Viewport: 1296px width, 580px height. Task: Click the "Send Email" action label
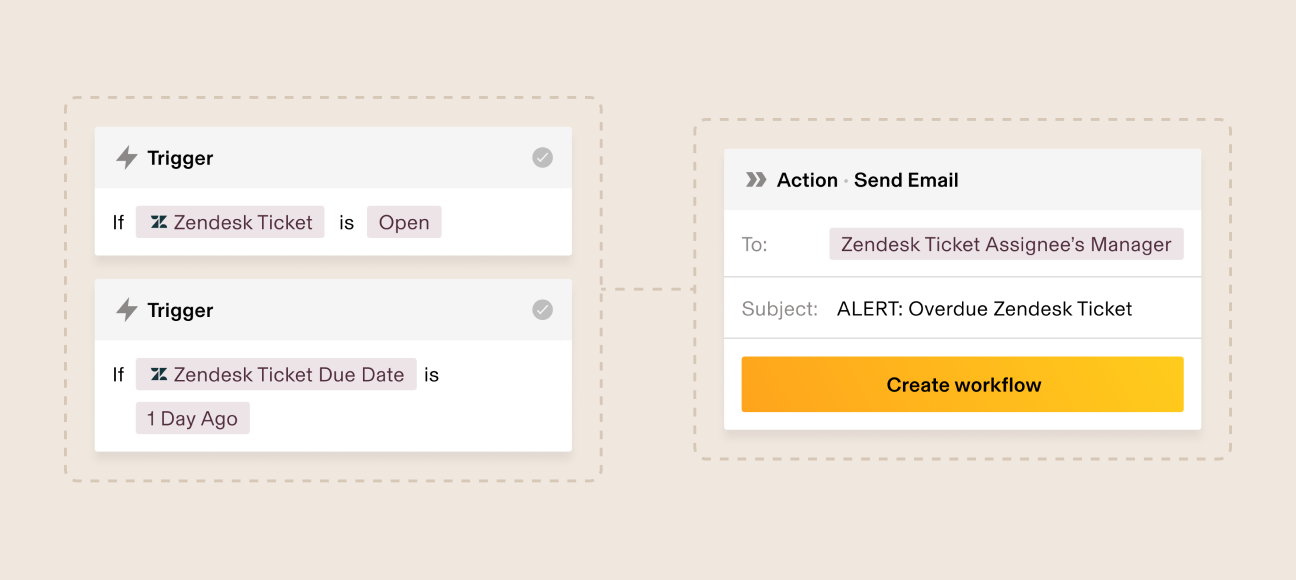906,180
